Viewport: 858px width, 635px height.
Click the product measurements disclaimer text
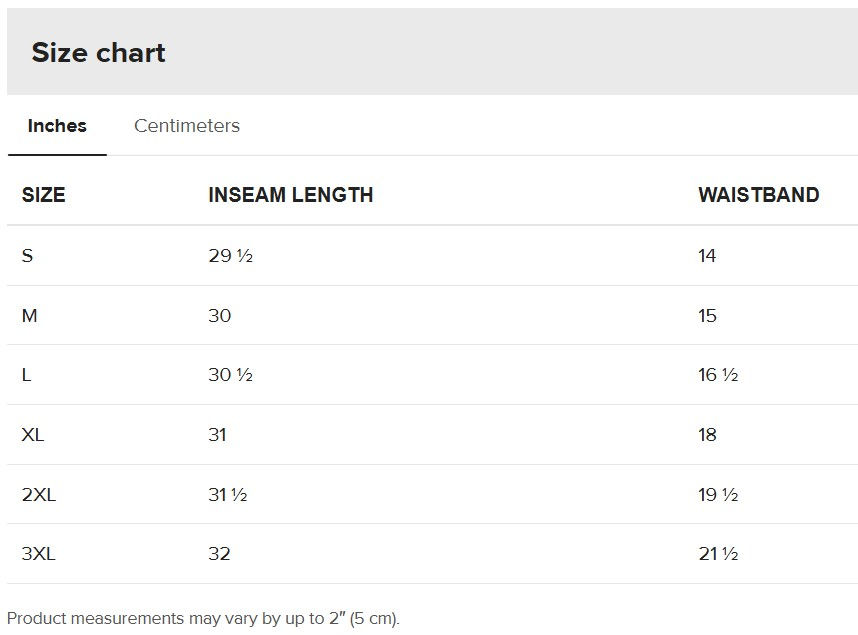pyautogui.click(x=203, y=618)
